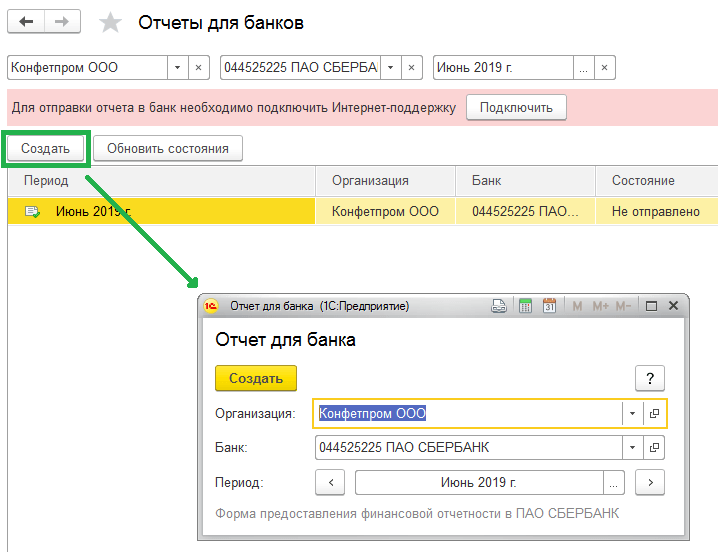
Task: Go to next period in dialog
Action: [x=650, y=482]
